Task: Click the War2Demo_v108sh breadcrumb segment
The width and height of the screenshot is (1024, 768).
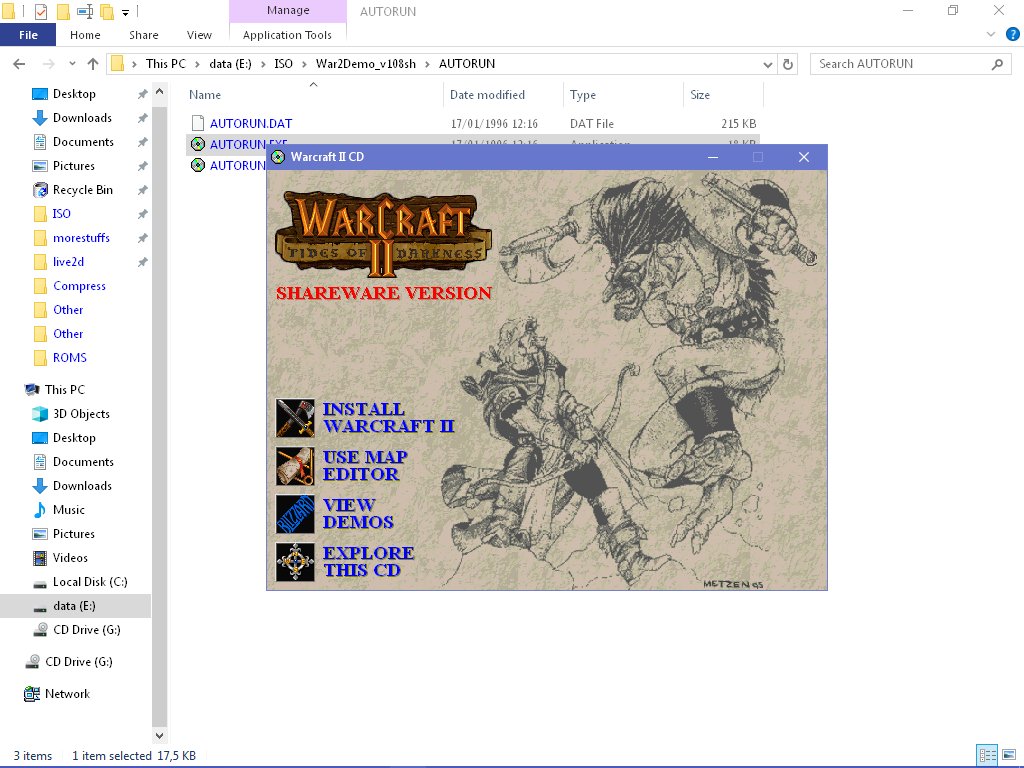Action: (366, 64)
